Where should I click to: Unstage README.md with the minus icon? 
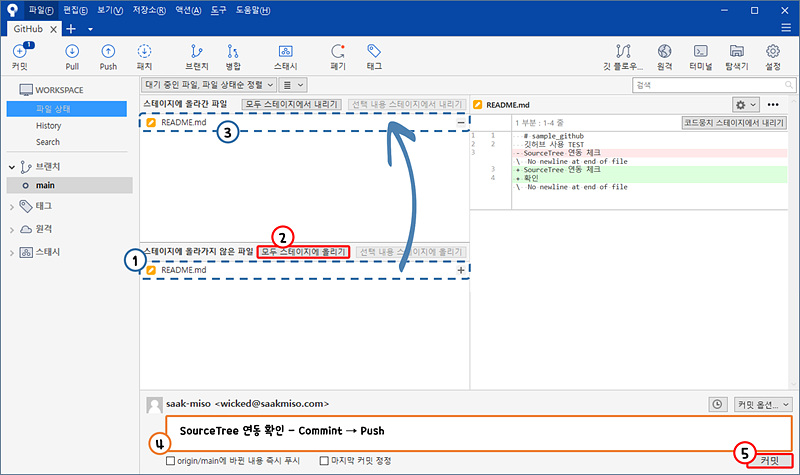(461, 122)
